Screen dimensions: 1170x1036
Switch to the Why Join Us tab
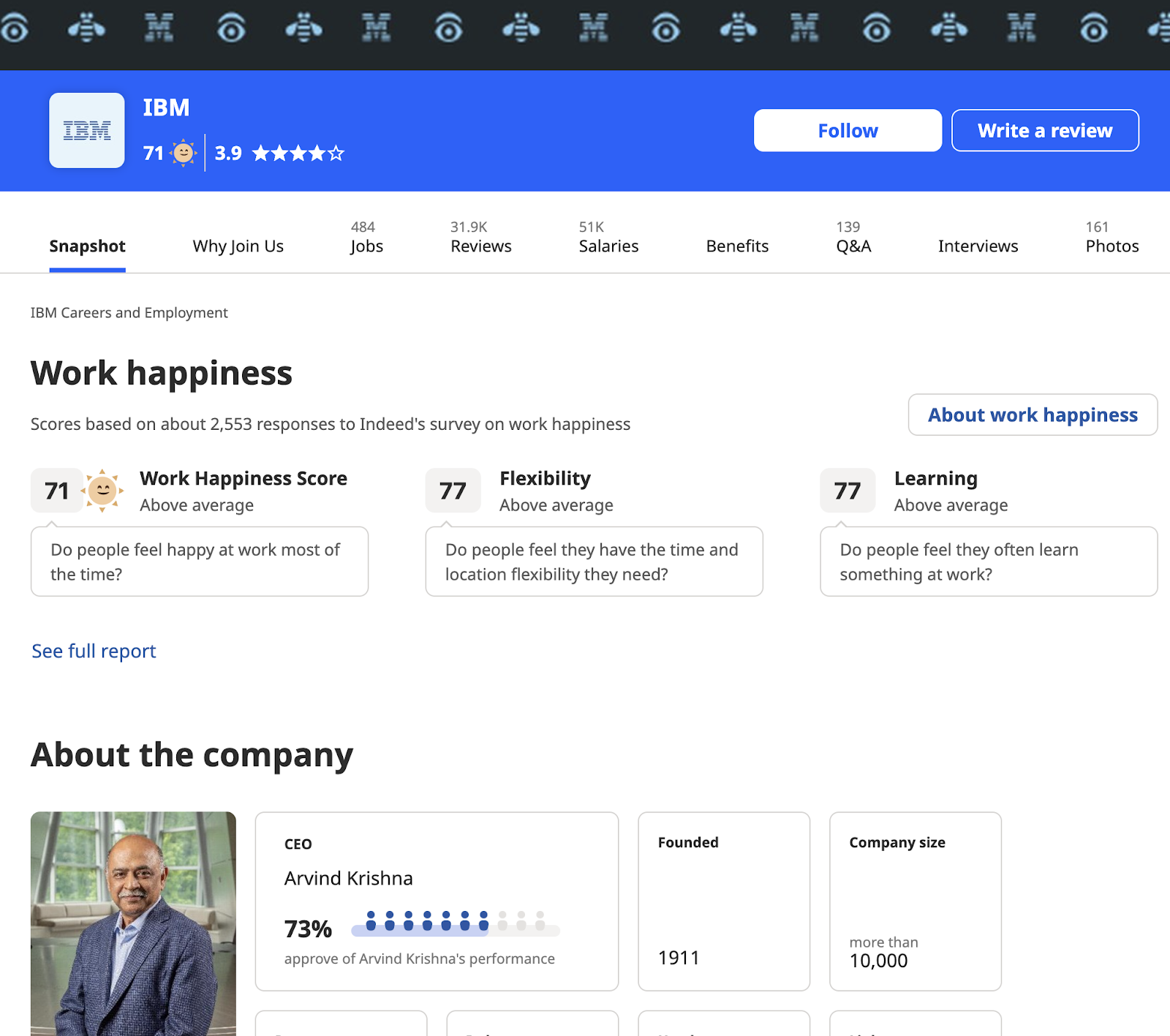tap(238, 246)
